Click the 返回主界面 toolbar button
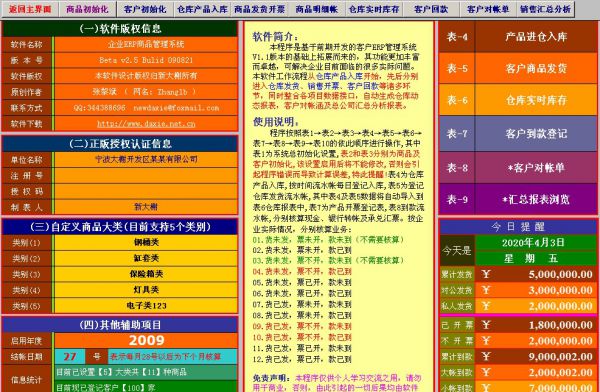This screenshot has height=392, width=600. tap(30, 9)
